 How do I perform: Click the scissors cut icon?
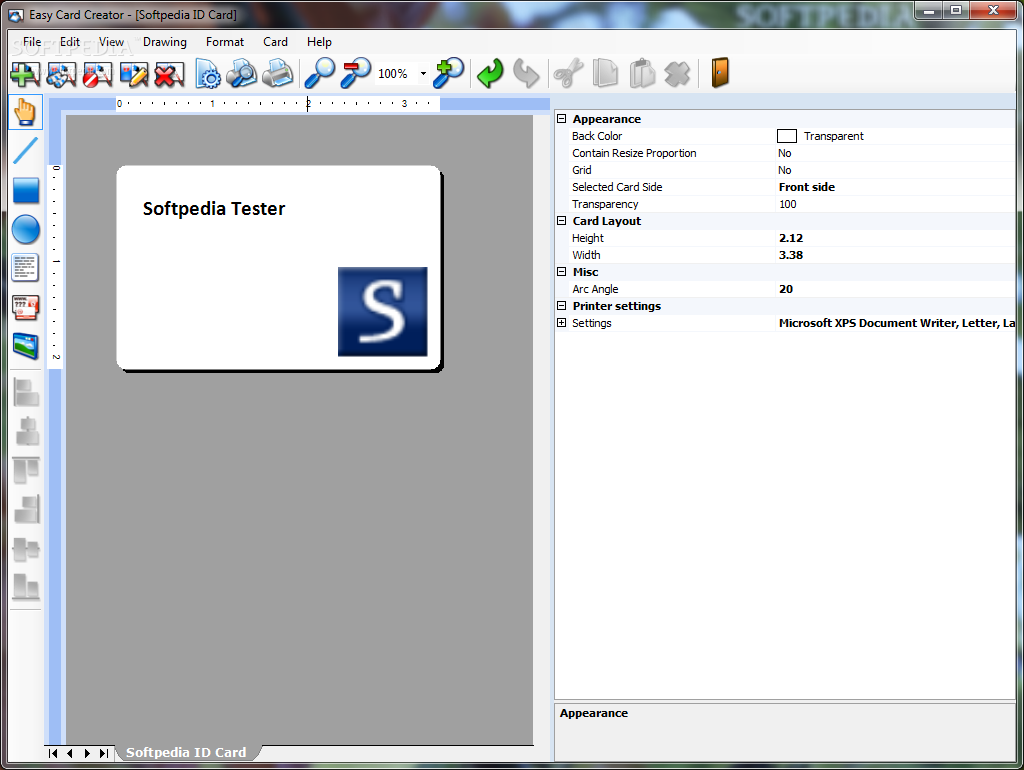568,73
